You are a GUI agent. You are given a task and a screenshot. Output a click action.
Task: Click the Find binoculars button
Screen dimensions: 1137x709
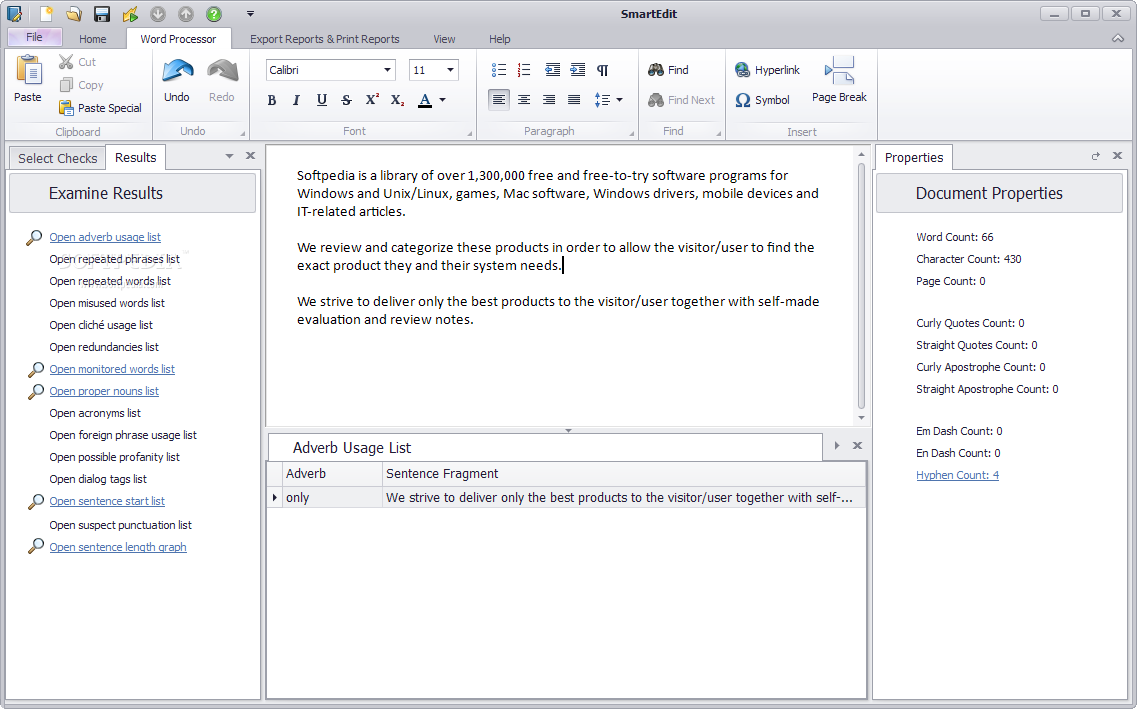tap(669, 70)
